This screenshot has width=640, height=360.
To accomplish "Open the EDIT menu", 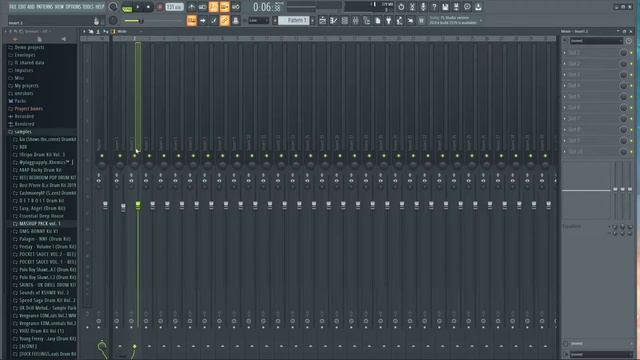I will click(21, 7).
